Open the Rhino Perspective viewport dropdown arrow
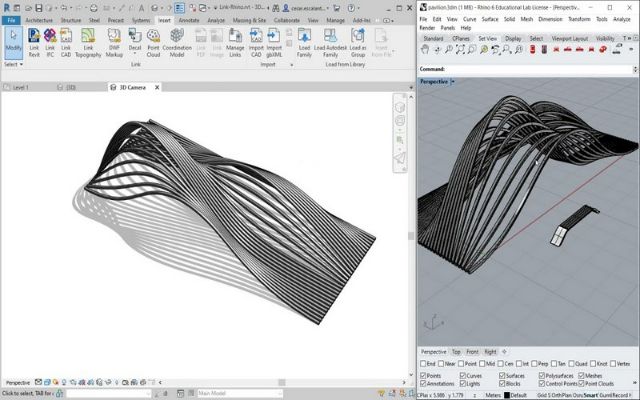Screen dimensions: 640x400 click(453, 82)
